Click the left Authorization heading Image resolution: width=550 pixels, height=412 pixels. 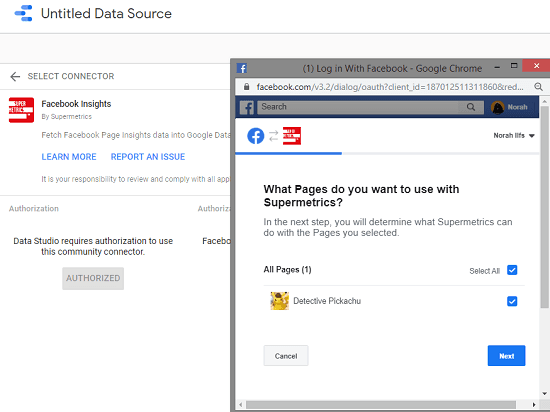[34, 209]
